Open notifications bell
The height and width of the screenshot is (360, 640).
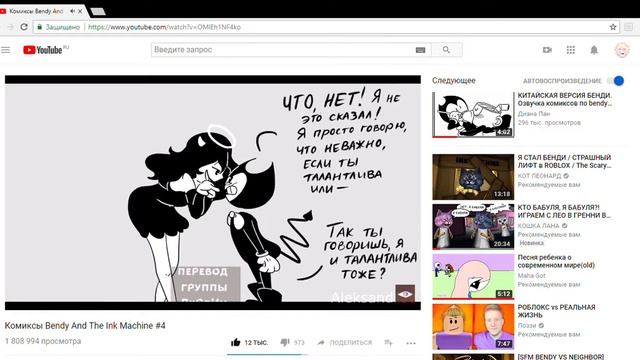(x=594, y=50)
